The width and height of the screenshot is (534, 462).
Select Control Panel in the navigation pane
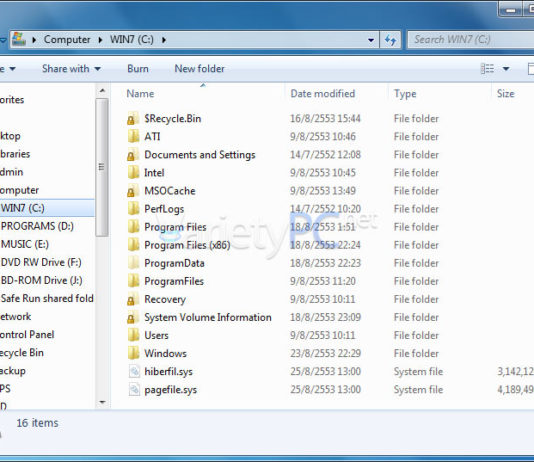point(27,334)
